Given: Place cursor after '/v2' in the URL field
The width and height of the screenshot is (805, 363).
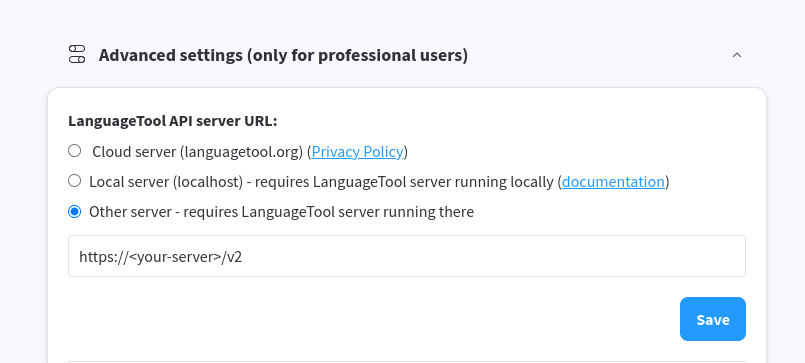Looking at the screenshot, I should point(242,257).
